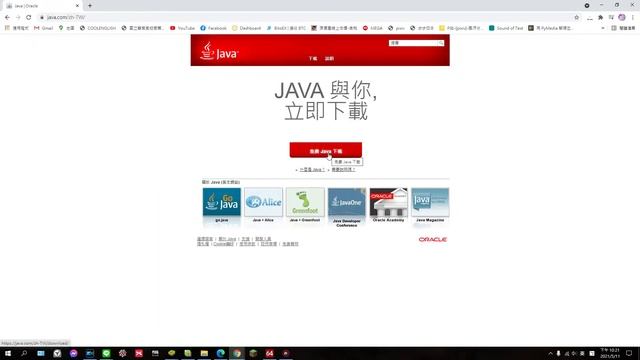Open the Windows Start menu
This screenshot has width=640, height=360.
click(x=8, y=353)
